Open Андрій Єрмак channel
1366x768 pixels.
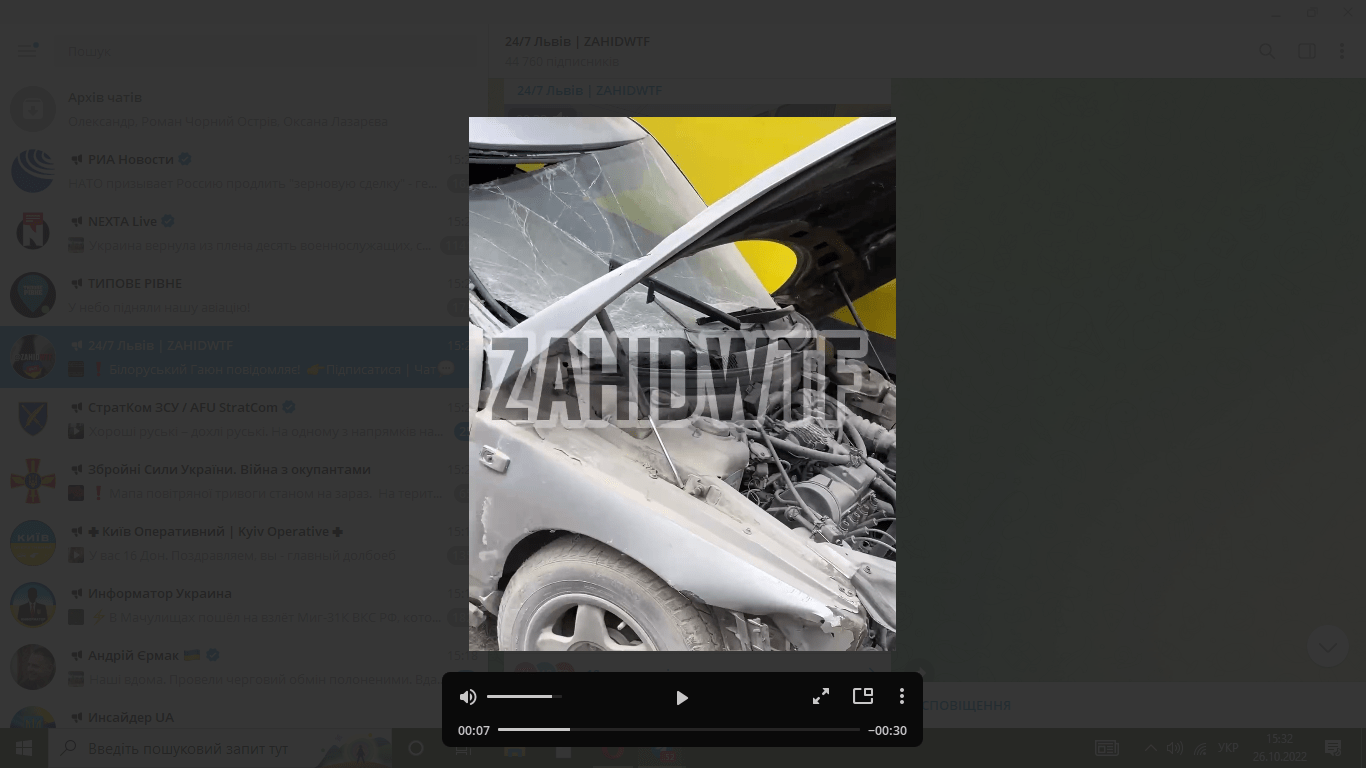click(x=244, y=667)
